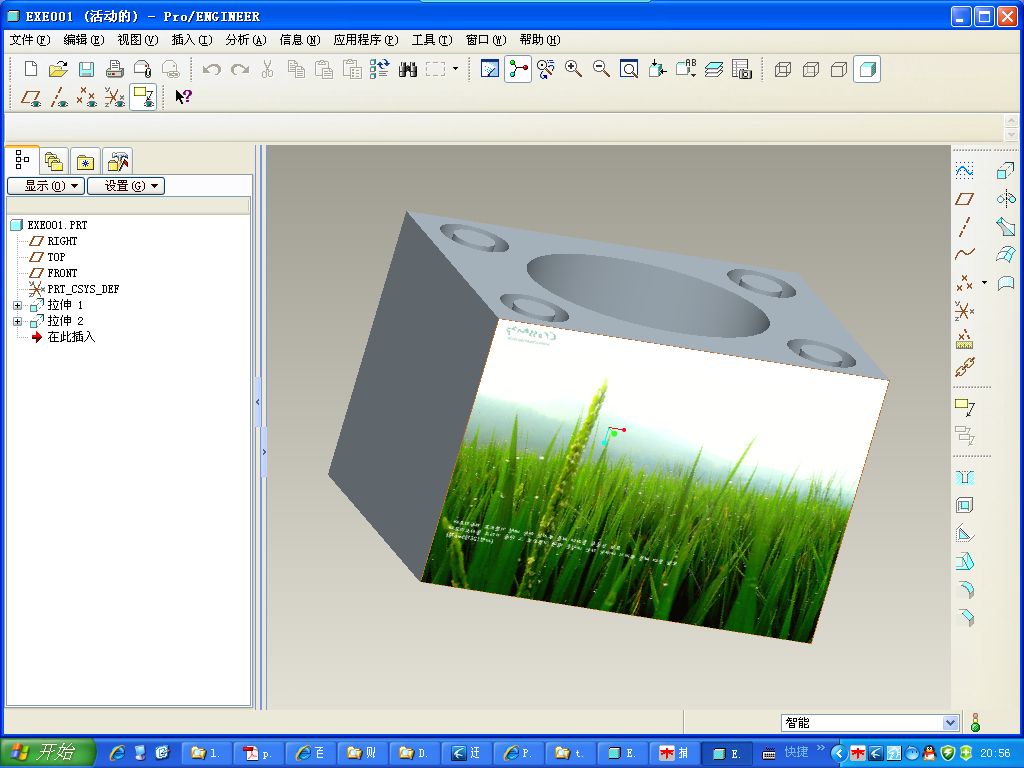
Task: Undo the last action with the undo arrow
Action: click(211, 69)
